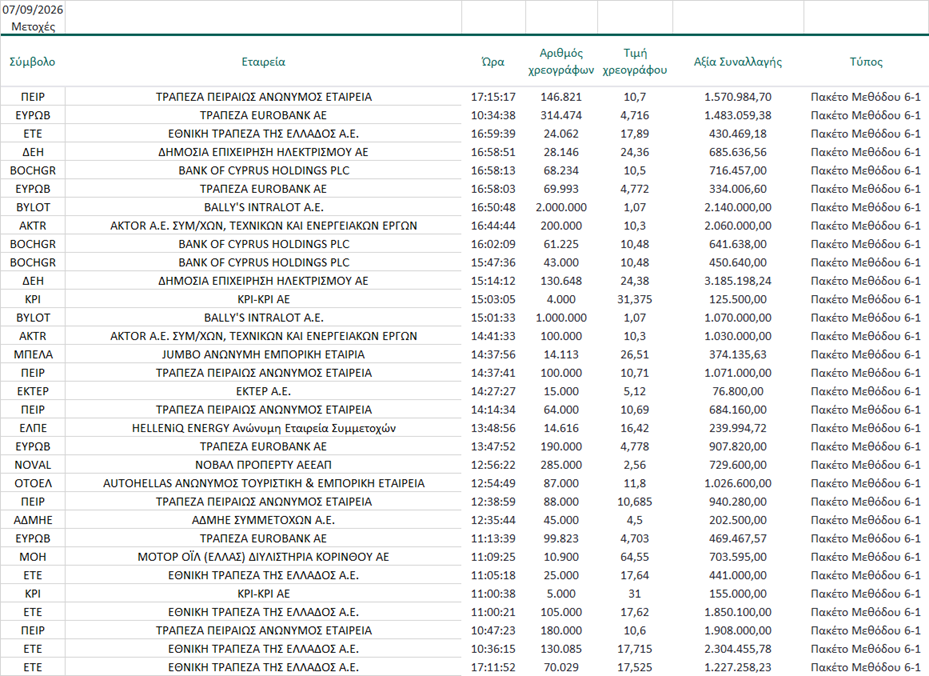Click the BYLOT symbol at 16:50:48
The image size is (929, 676).
click(33, 207)
